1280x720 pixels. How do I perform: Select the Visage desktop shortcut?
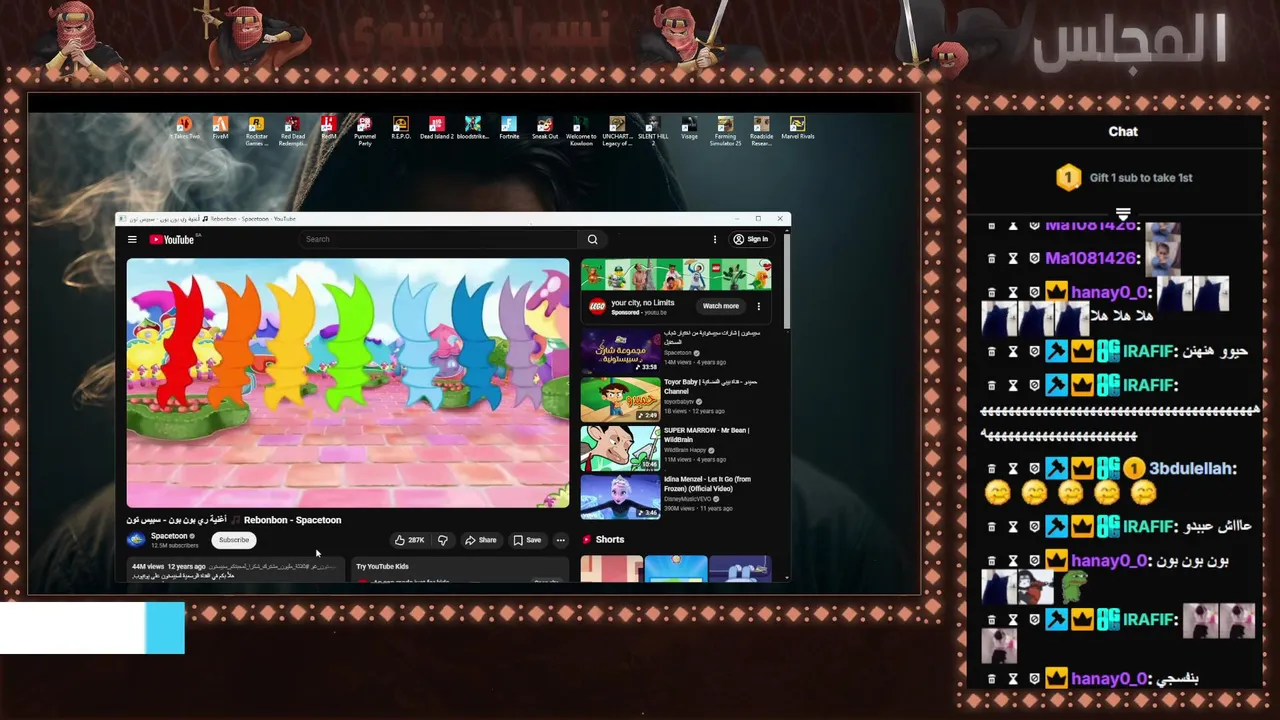click(689, 128)
